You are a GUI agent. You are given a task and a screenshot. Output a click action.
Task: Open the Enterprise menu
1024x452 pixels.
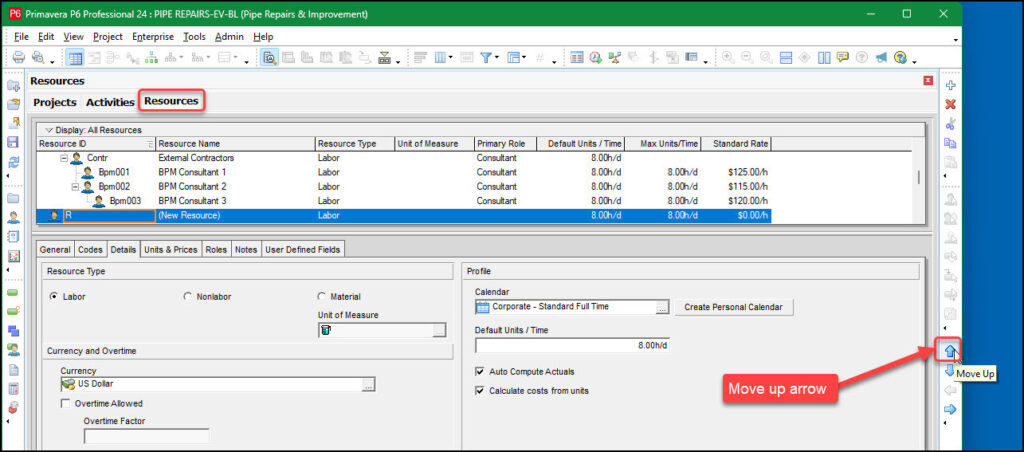(x=153, y=37)
